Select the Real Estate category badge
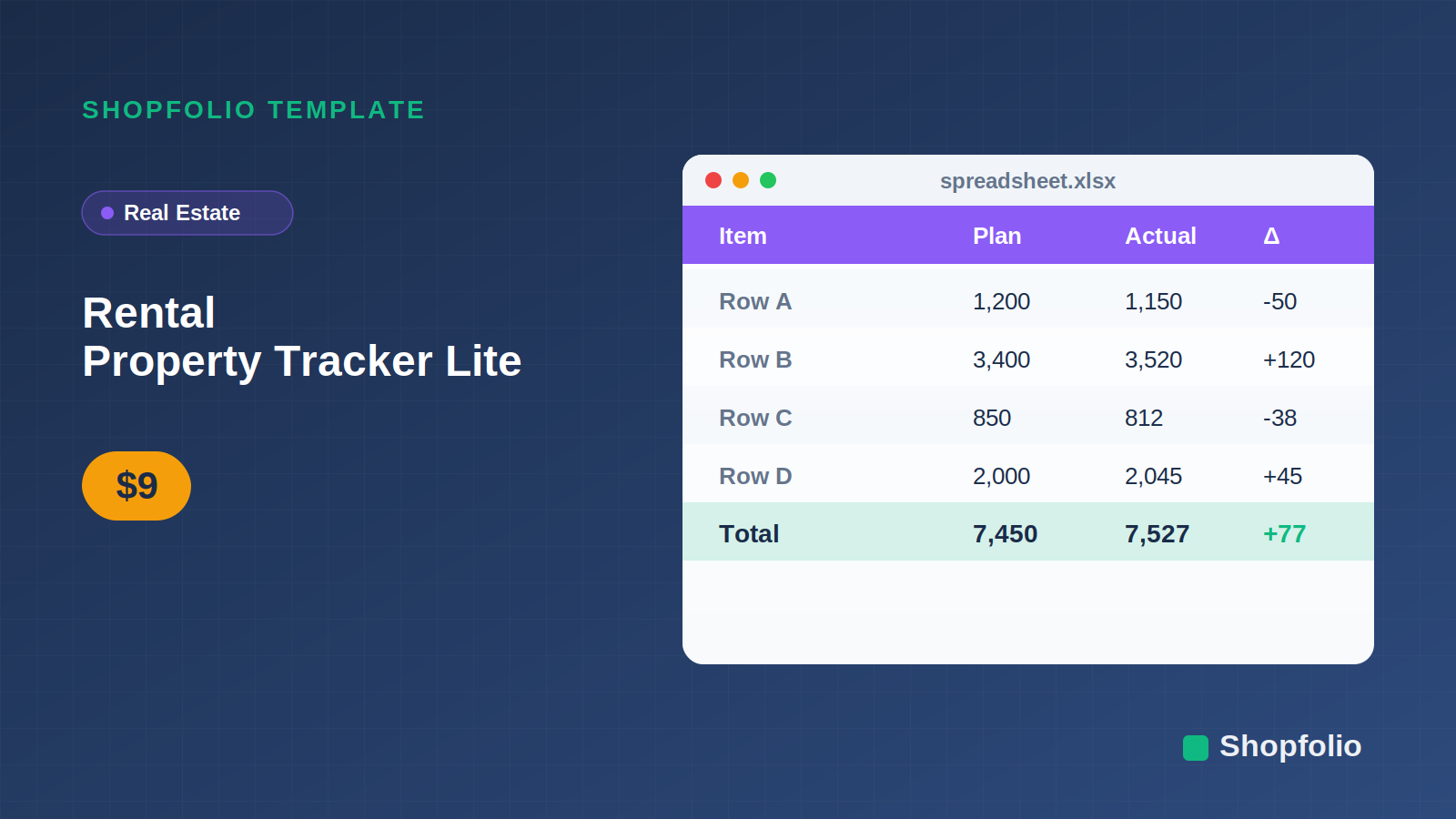The width and height of the screenshot is (1456, 819). point(187,213)
